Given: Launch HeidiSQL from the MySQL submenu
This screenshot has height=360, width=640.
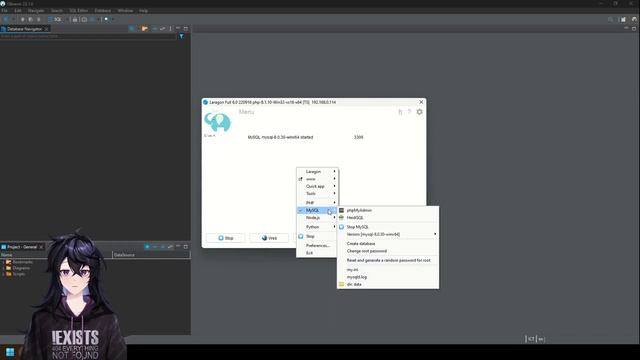Looking at the screenshot, I should click(x=388, y=218).
